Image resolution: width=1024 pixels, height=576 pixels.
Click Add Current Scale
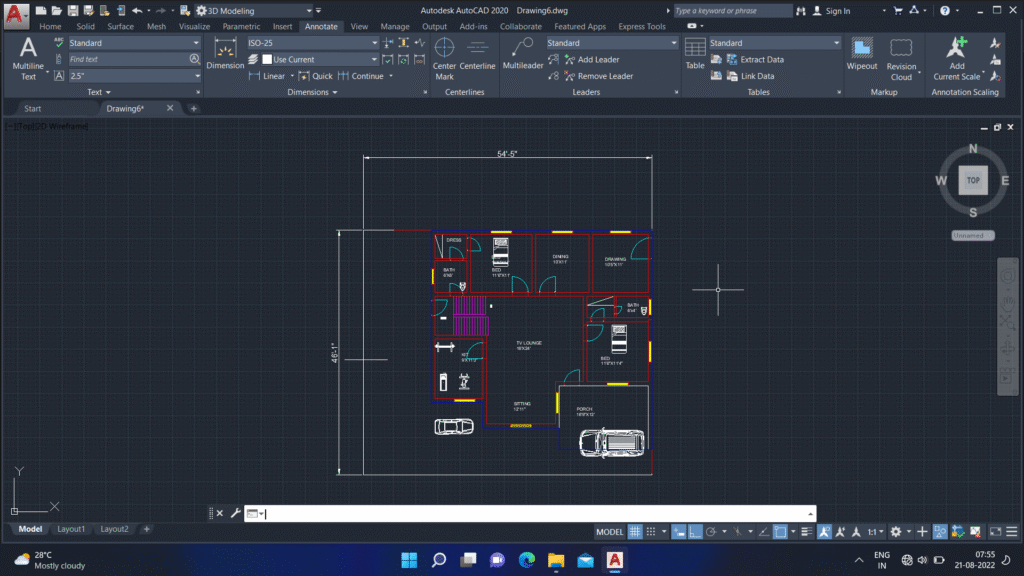click(x=957, y=59)
